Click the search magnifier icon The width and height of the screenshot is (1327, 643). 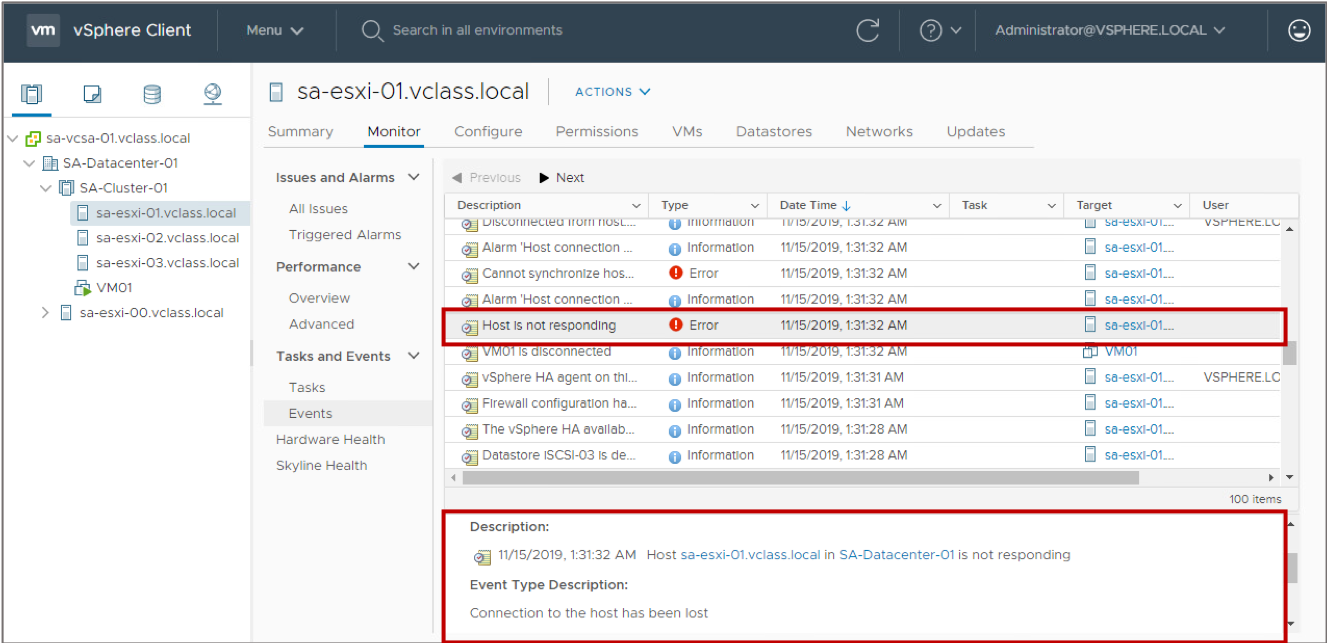click(x=372, y=31)
